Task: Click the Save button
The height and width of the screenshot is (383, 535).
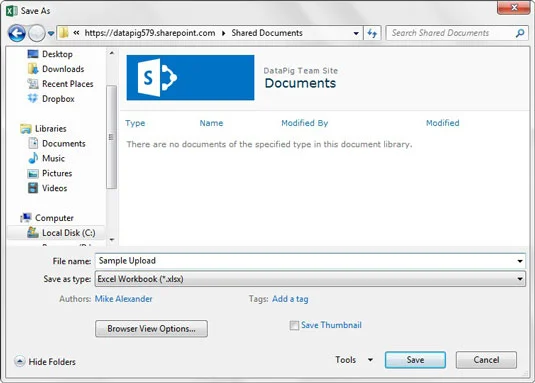Action: tap(415, 360)
